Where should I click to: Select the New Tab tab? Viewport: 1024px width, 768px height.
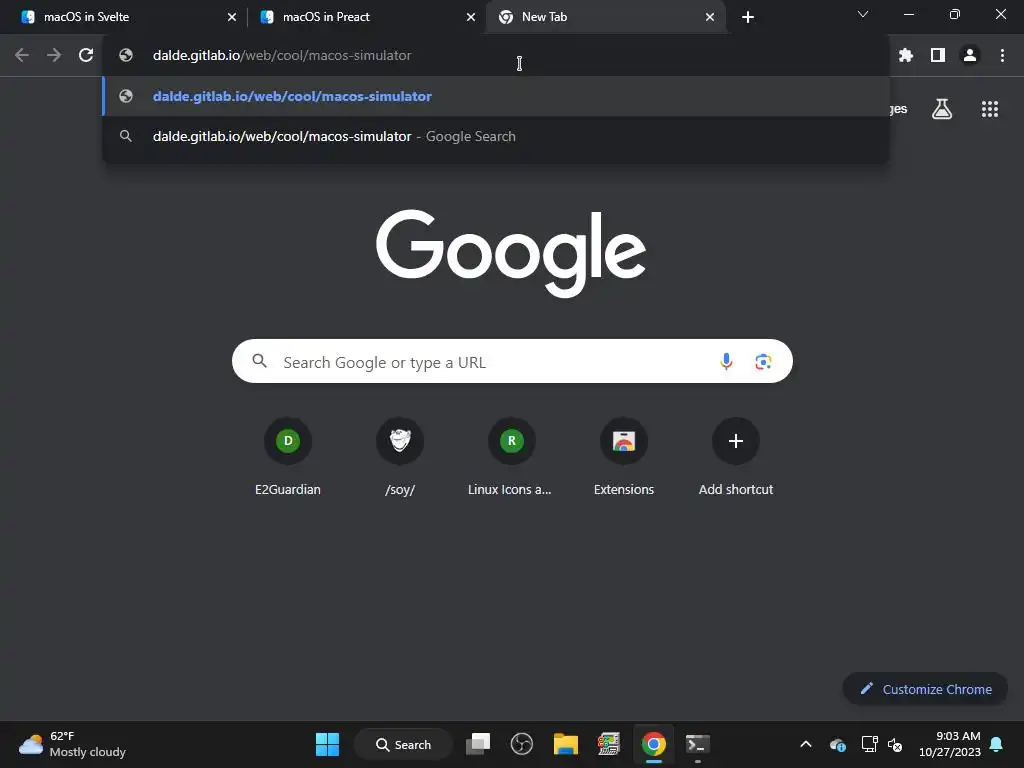coord(605,17)
